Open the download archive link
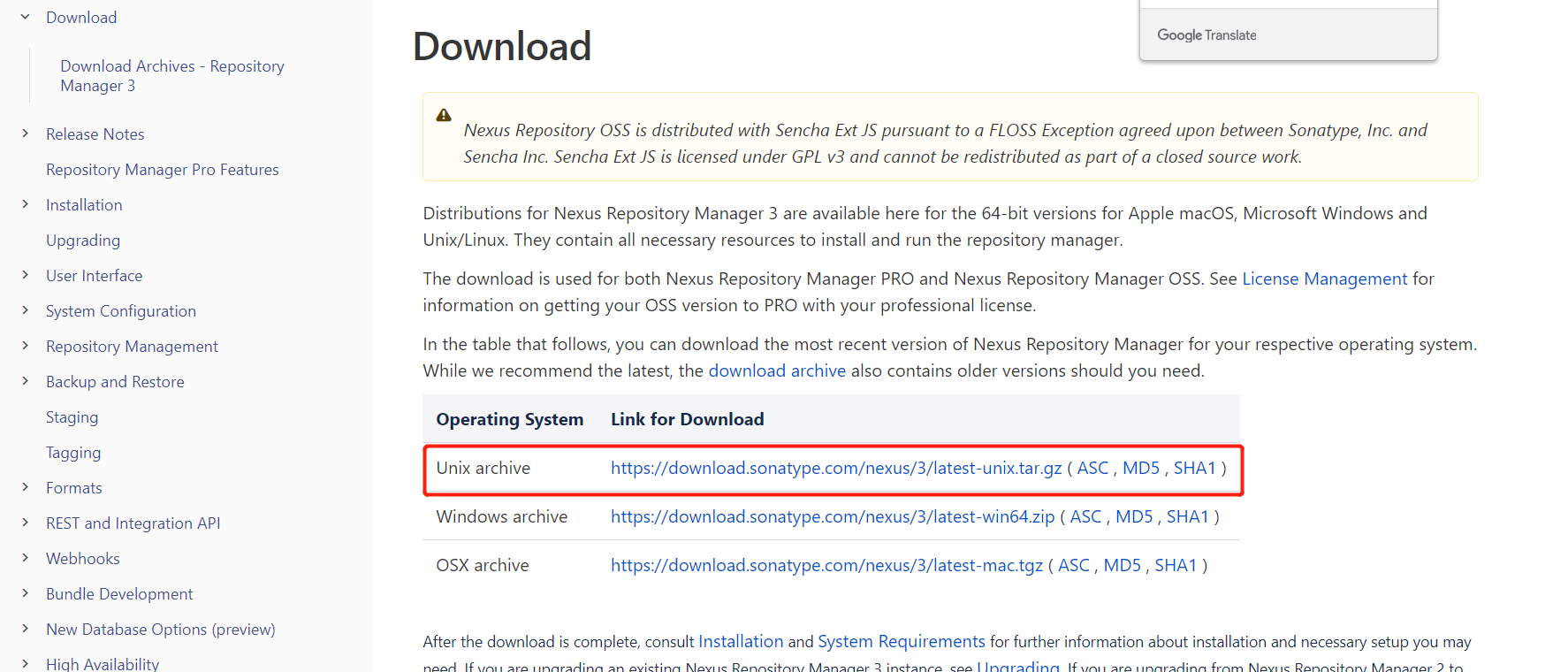Screen dimensions: 1568x672 coord(777,370)
